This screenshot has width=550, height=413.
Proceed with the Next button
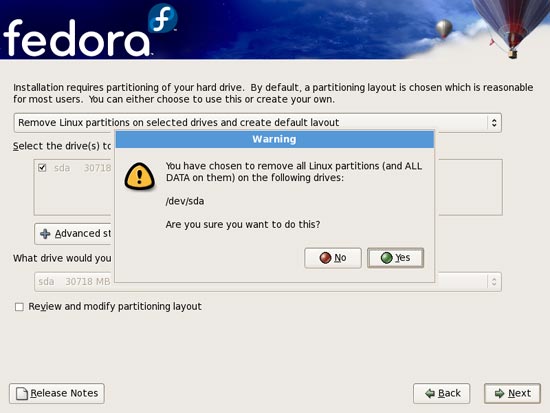pyautogui.click(x=512, y=393)
